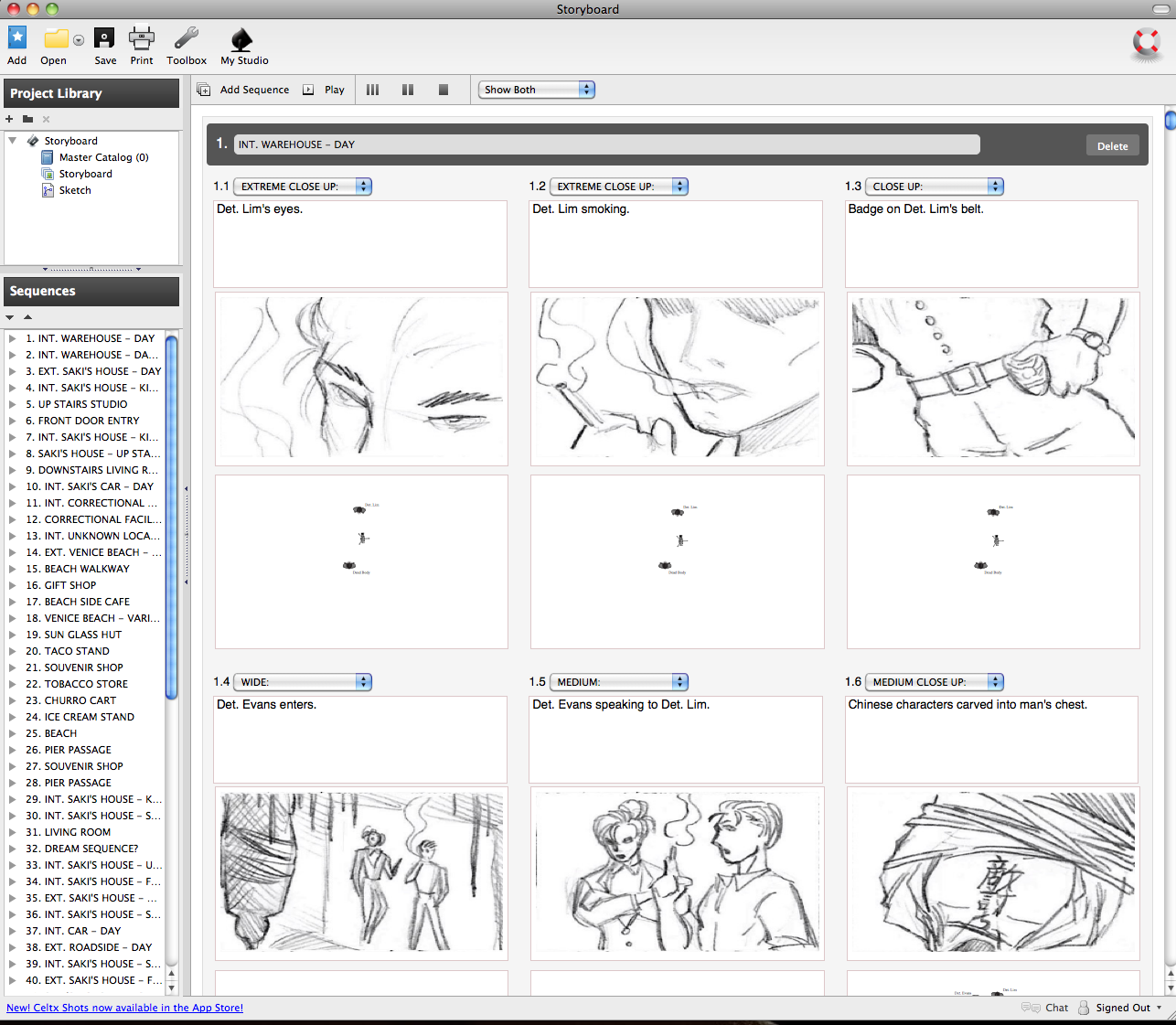The height and width of the screenshot is (1025, 1176).
Task: Click the Add Sequence icon
Action: (x=204, y=90)
